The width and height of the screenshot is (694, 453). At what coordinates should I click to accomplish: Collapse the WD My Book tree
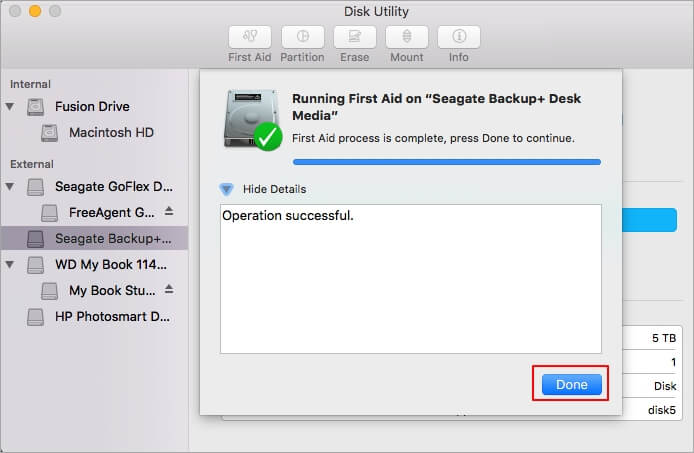click(x=11, y=265)
